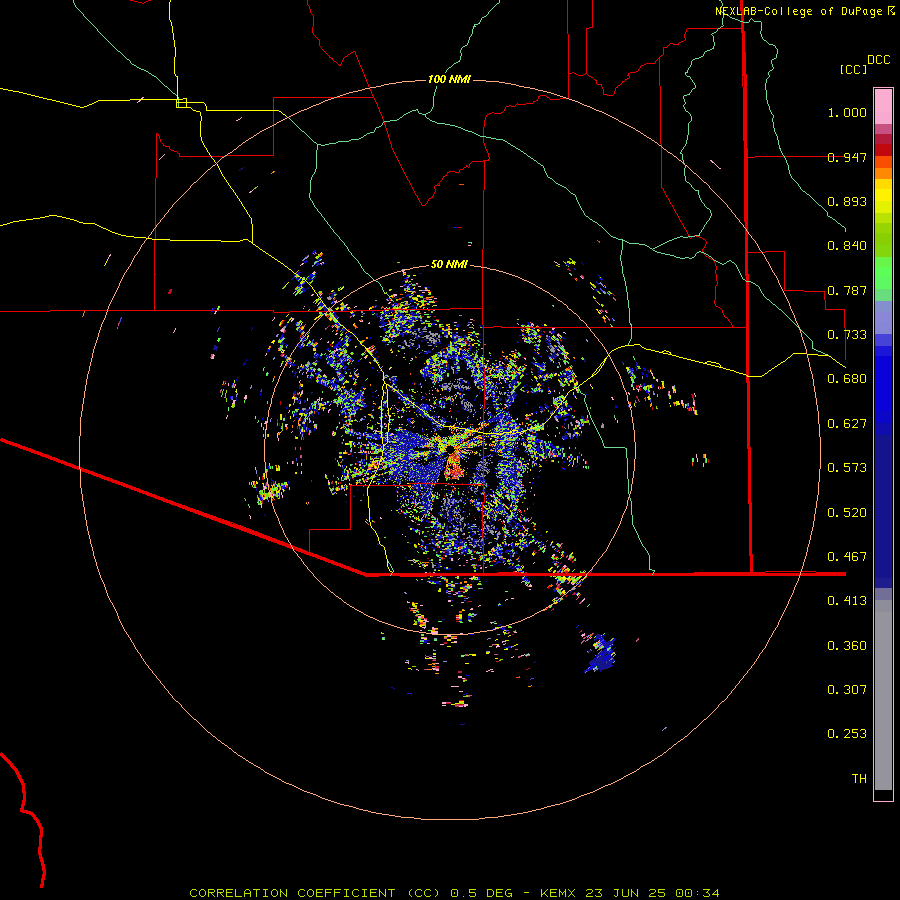Click the 0.360 scale value
Image resolution: width=900 pixels, height=900 pixels.
pyautogui.click(x=847, y=646)
